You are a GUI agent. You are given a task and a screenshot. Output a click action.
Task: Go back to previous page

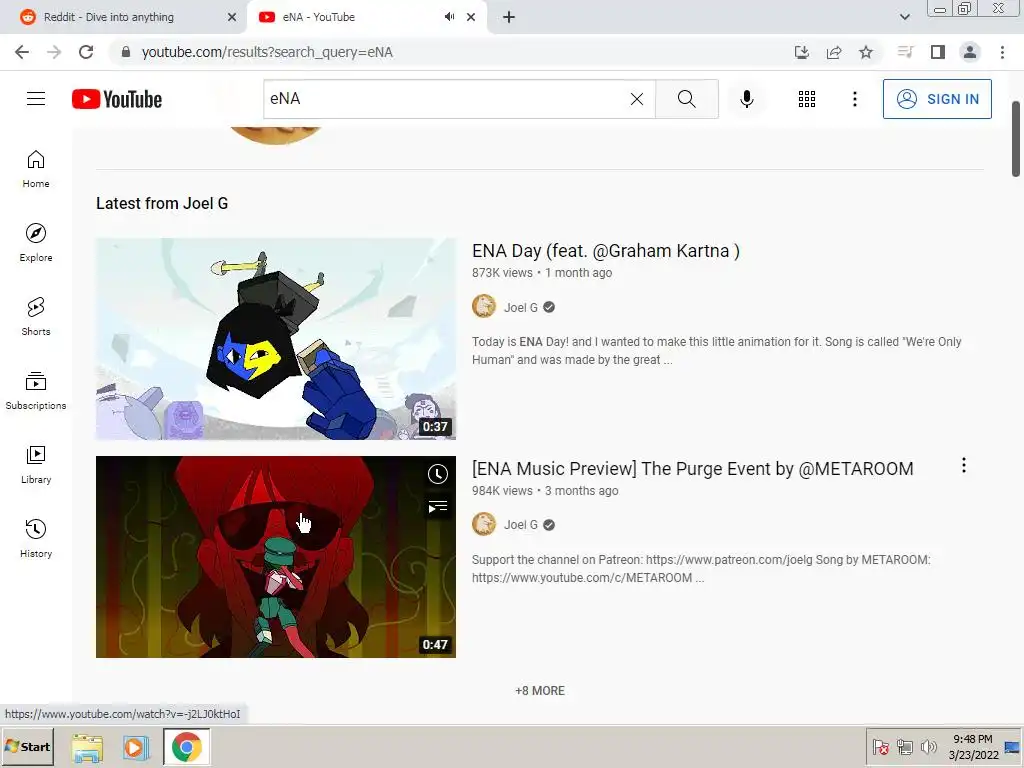(x=22, y=52)
